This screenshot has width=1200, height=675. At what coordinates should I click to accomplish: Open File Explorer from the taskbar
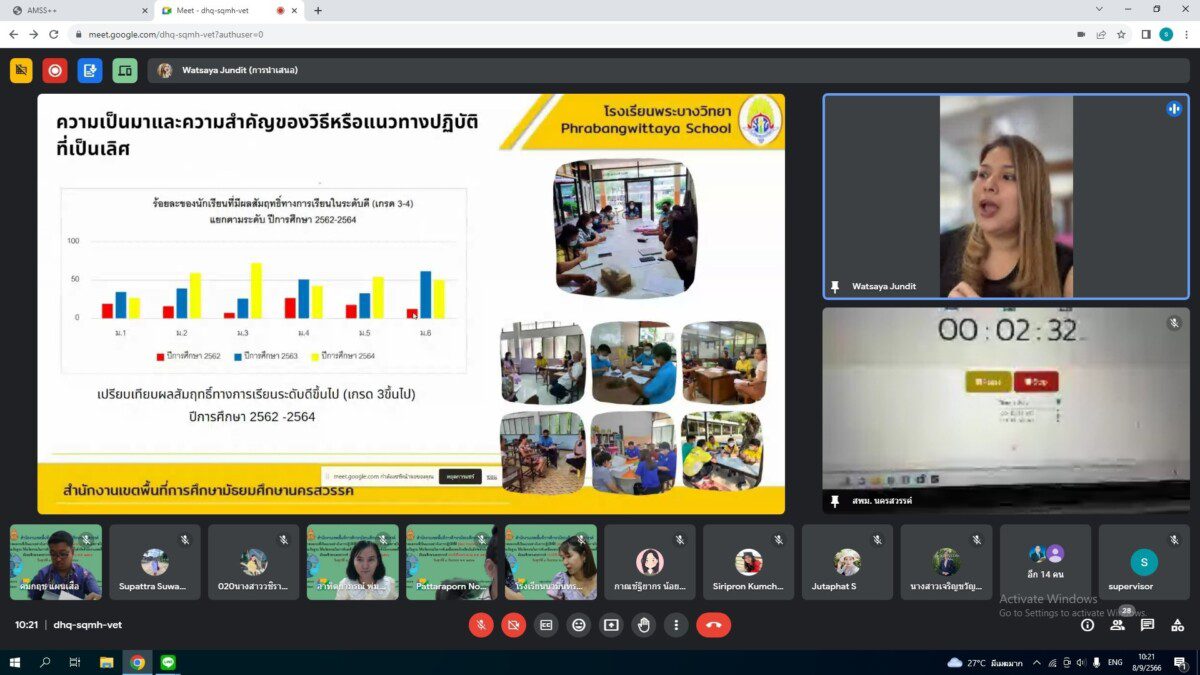coord(106,662)
